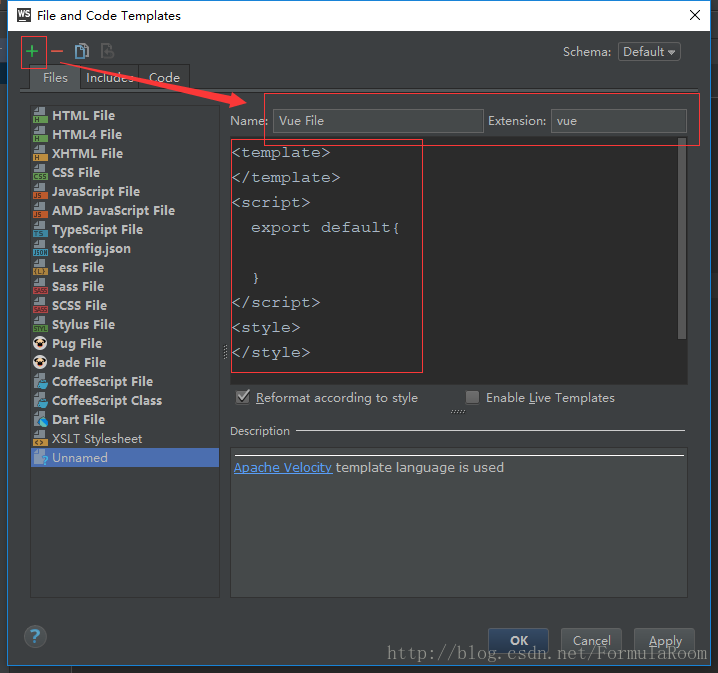The height and width of the screenshot is (673, 718).
Task: Switch to the Includes tab
Action: (x=109, y=78)
